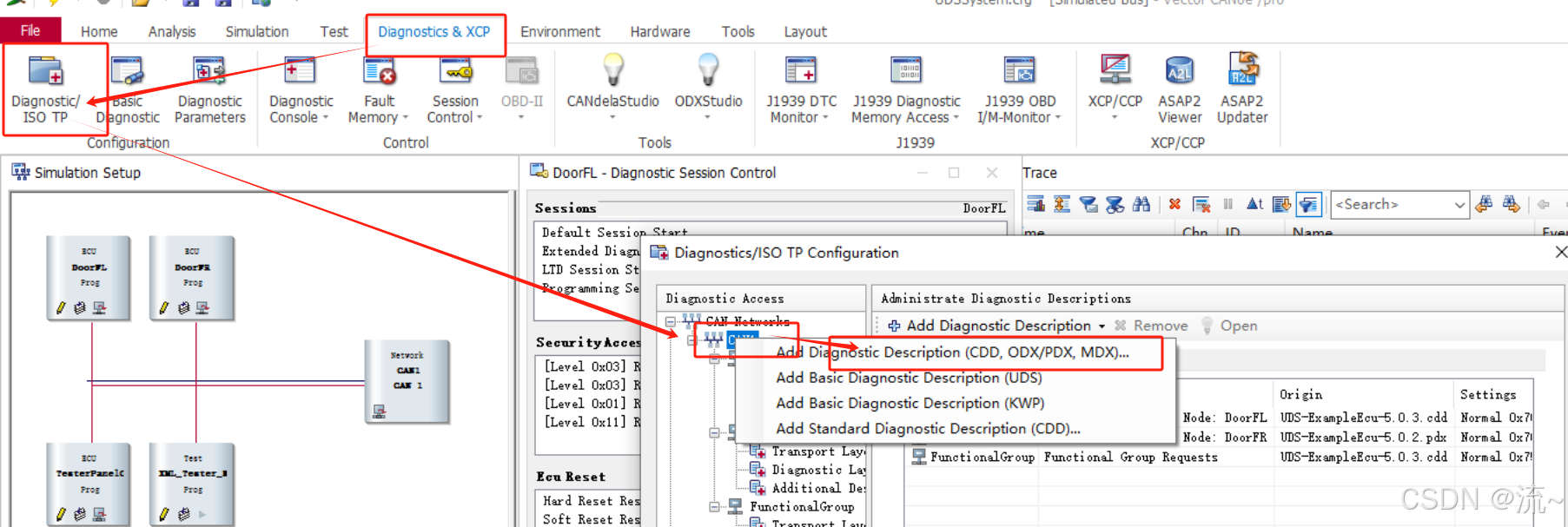Open Diagnostic/ISO TP configuration

[x=45, y=90]
